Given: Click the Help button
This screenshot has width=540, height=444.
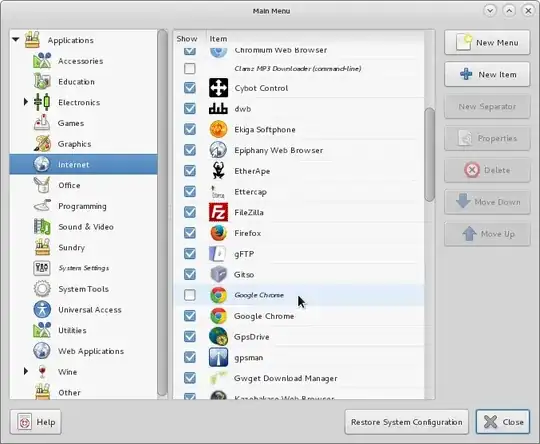Looking at the screenshot, I should 36,422.
